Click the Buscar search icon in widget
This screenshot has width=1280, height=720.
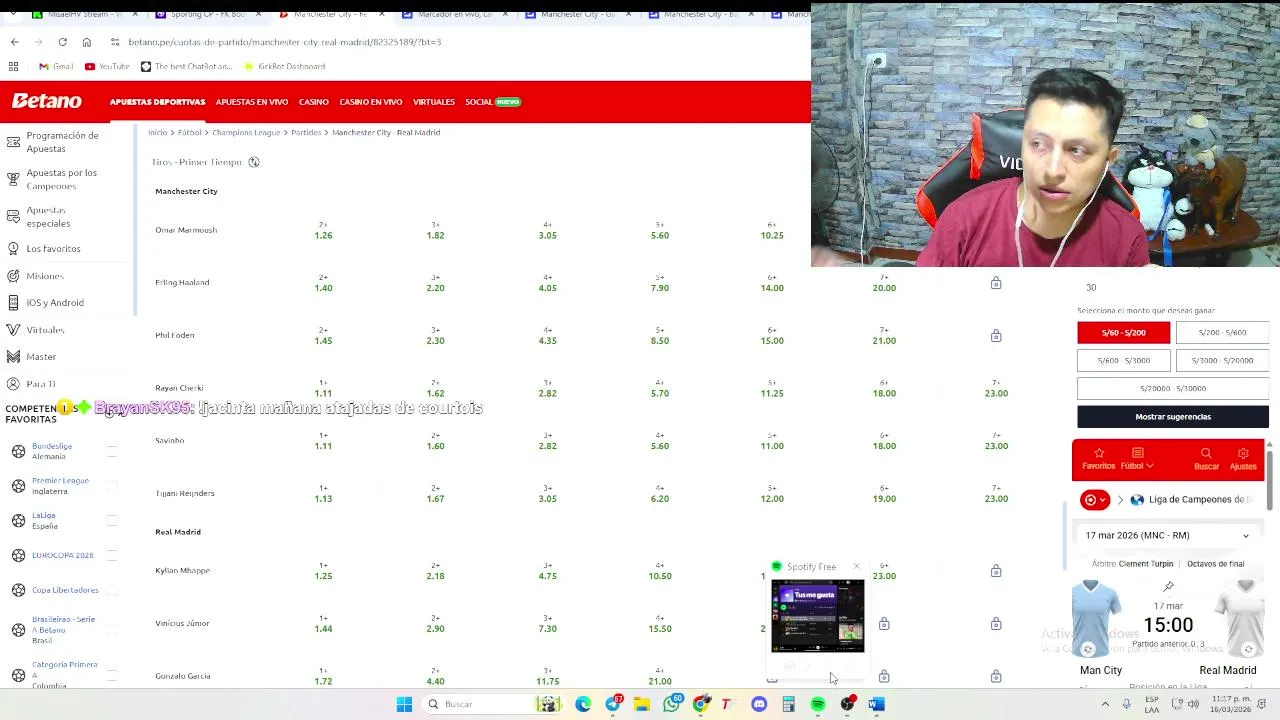(x=1206, y=459)
